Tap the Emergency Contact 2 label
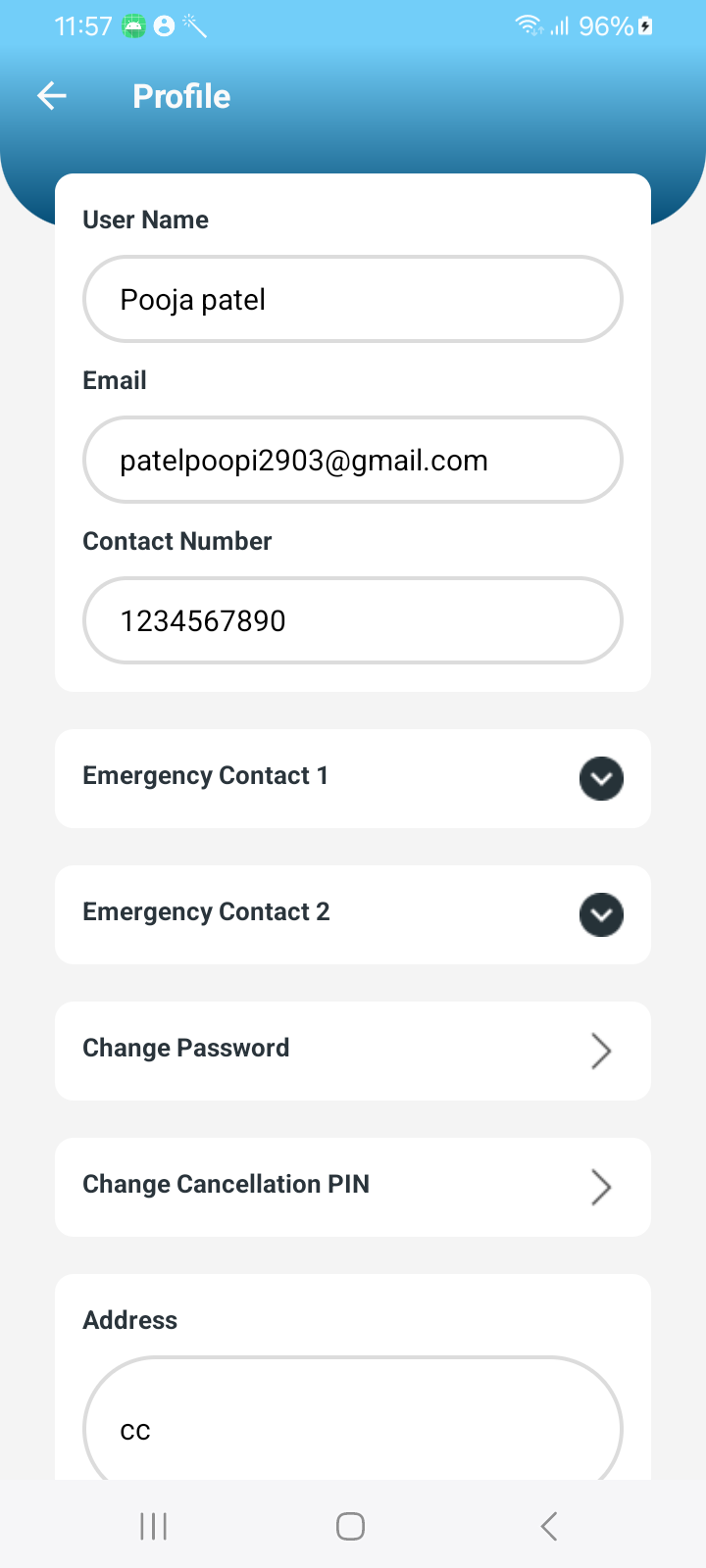 point(207,912)
